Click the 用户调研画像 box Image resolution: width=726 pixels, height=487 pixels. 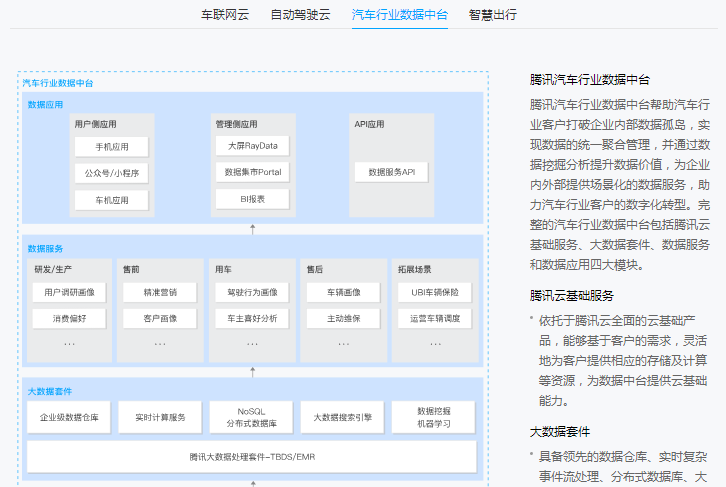pyautogui.click(x=69, y=292)
